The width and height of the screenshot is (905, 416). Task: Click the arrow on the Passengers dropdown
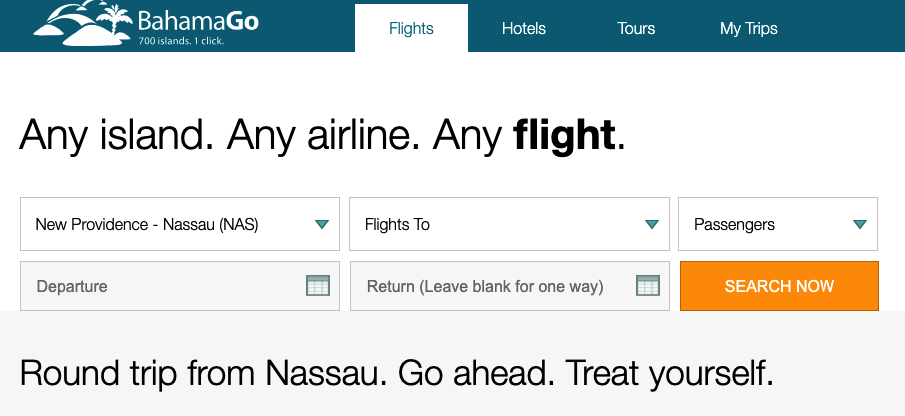[860, 225]
